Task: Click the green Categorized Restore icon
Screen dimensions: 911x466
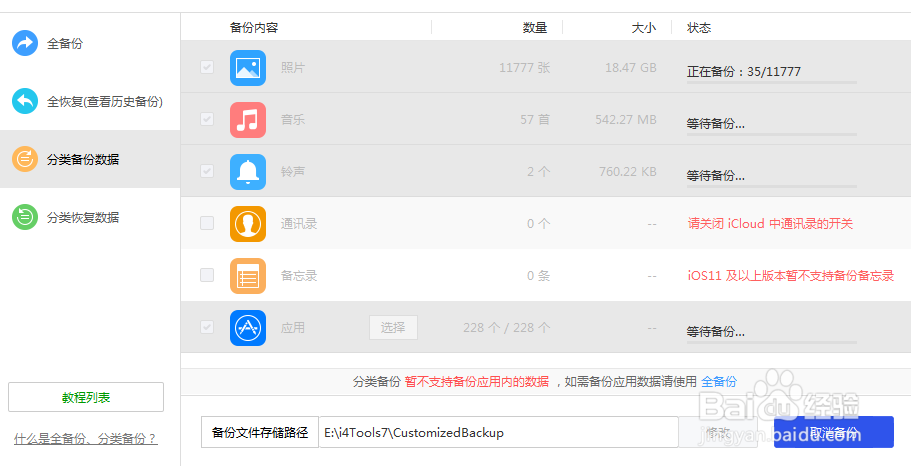Action: pos(25,217)
